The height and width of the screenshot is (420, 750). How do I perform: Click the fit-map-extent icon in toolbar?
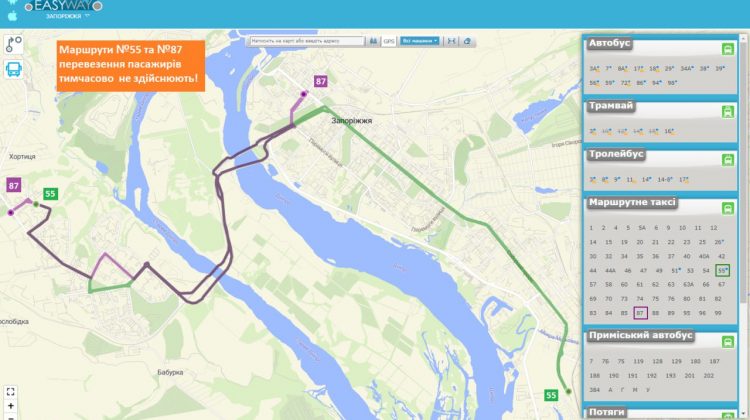click(452, 41)
